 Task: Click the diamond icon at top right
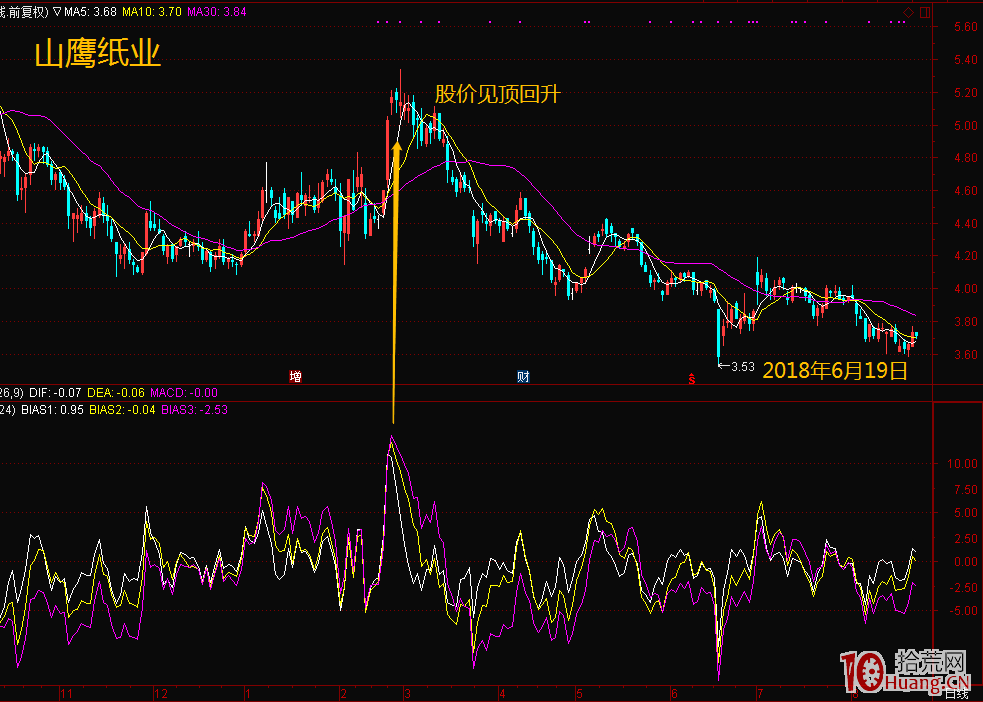pos(908,12)
